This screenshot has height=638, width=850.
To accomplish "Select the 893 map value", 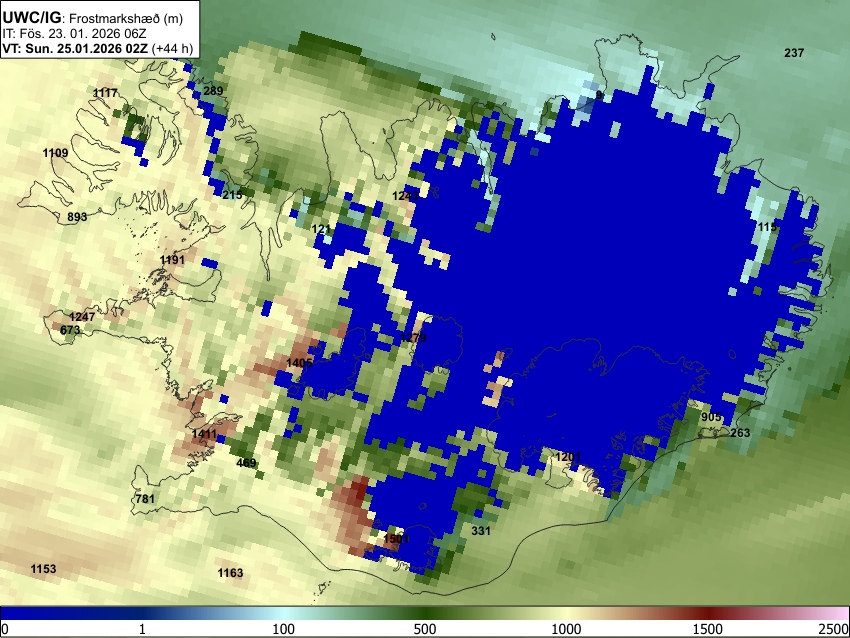I will point(77,217).
